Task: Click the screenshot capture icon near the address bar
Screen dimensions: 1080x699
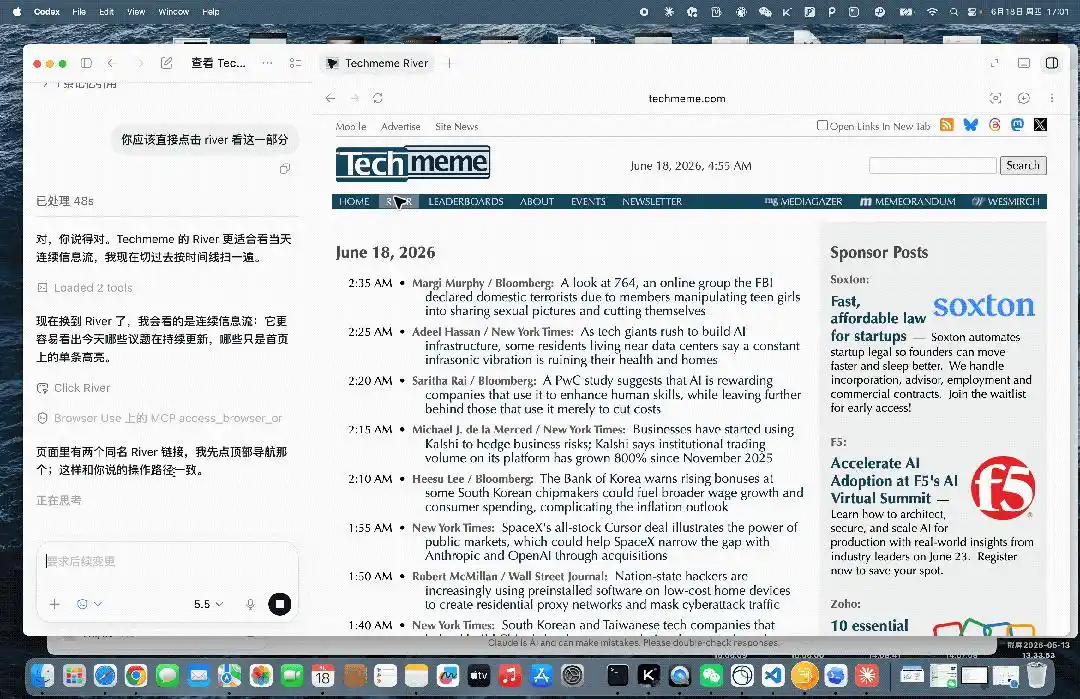Action: point(995,98)
